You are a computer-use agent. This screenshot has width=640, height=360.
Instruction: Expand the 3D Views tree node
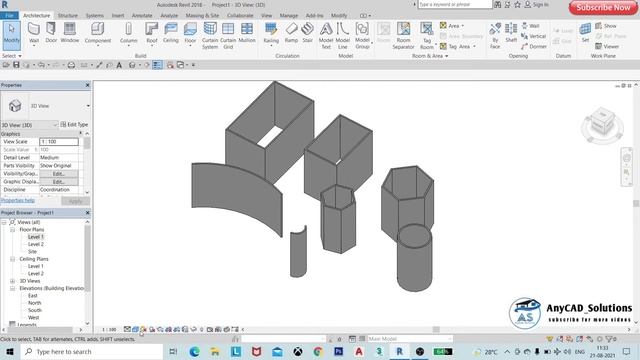tap(12, 281)
